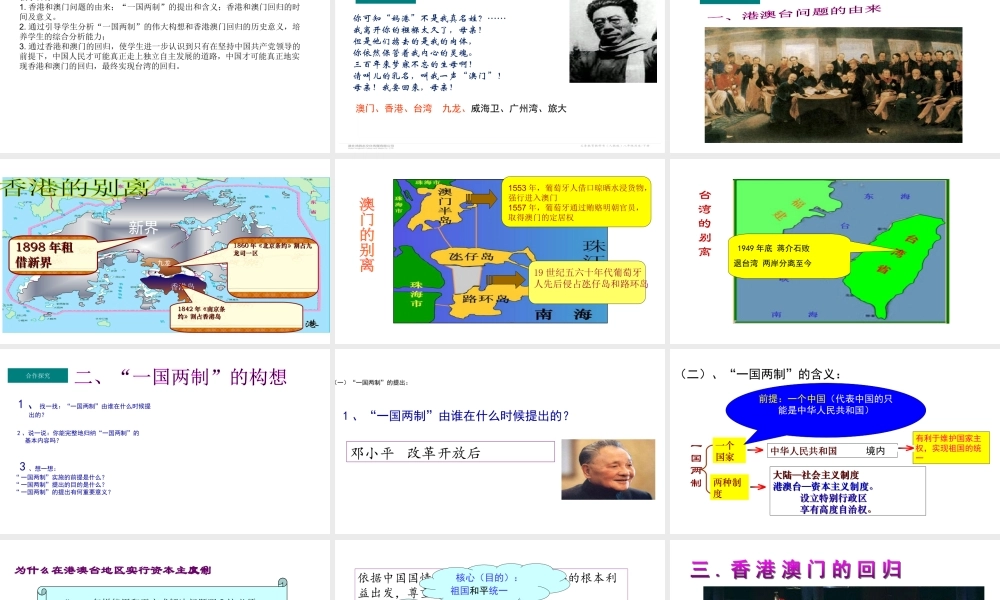The image size is (1000, 600).
Task: Click the 新界 label on Hong Kong map
Action: click(x=143, y=228)
